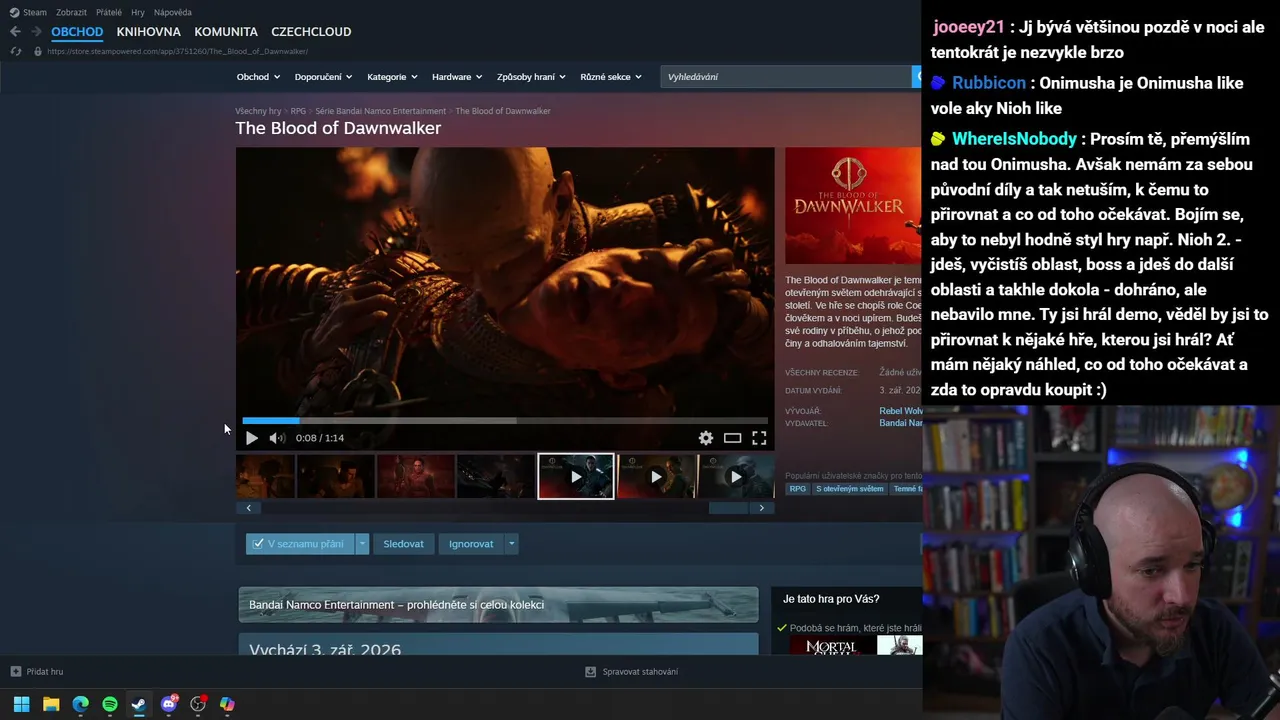Click the RPG breadcrumb link
The width and height of the screenshot is (1280, 720).
coord(298,111)
